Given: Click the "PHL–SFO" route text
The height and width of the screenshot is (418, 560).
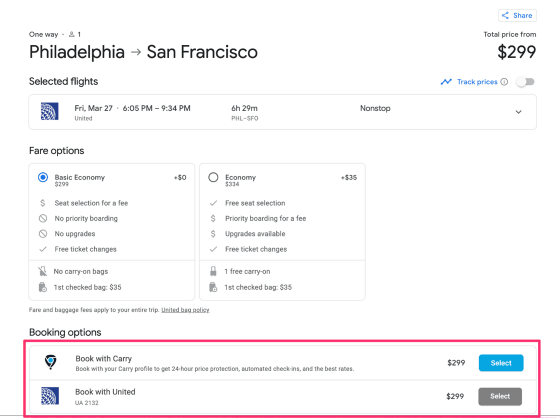Looking at the screenshot, I should [245, 118].
